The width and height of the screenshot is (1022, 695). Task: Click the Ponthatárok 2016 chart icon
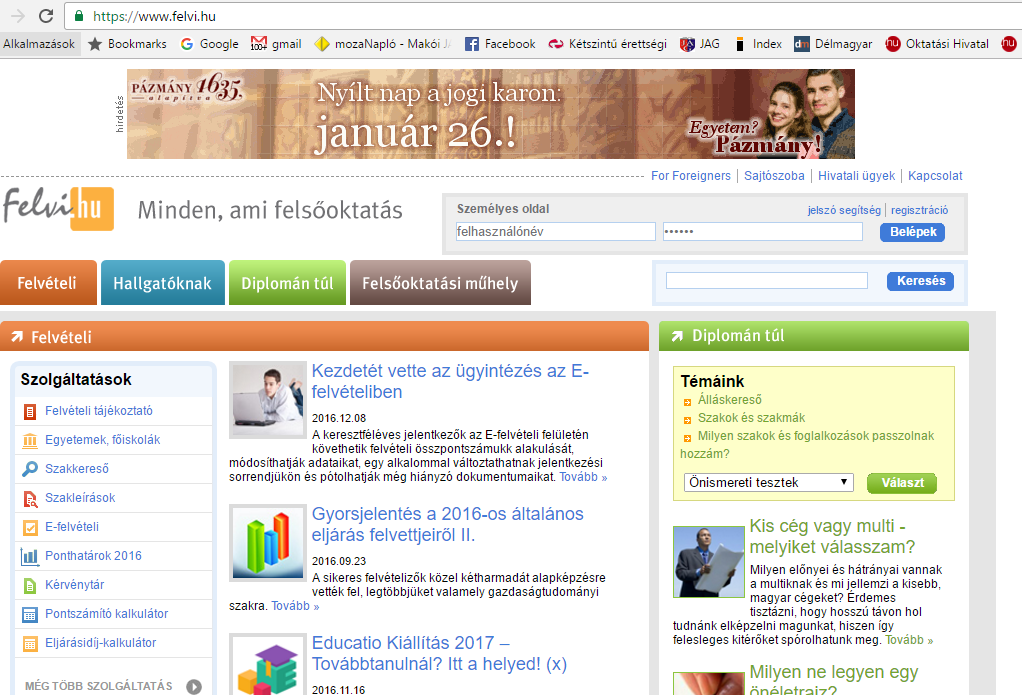coord(30,556)
